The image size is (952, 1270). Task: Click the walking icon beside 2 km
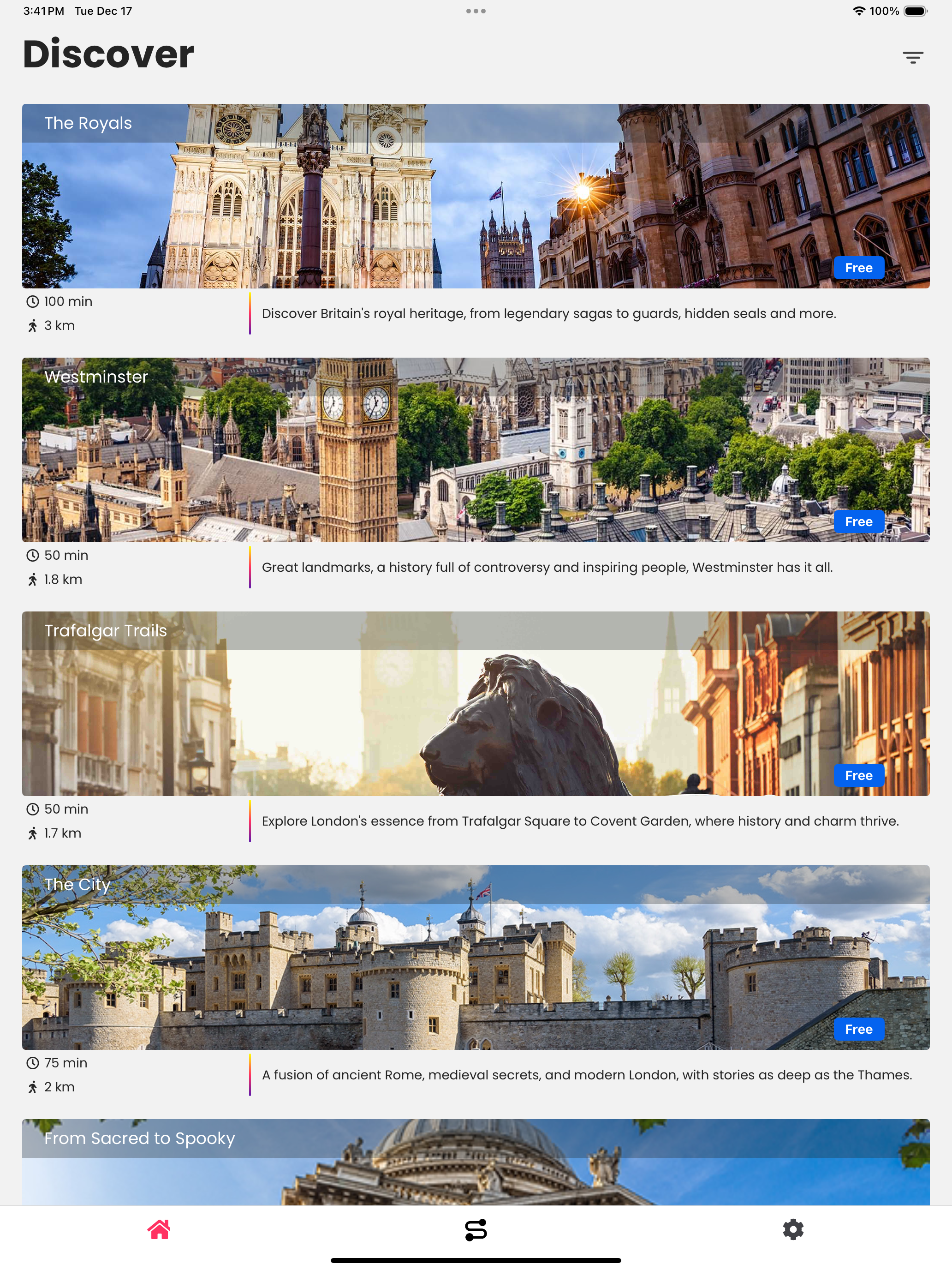tap(33, 1087)
